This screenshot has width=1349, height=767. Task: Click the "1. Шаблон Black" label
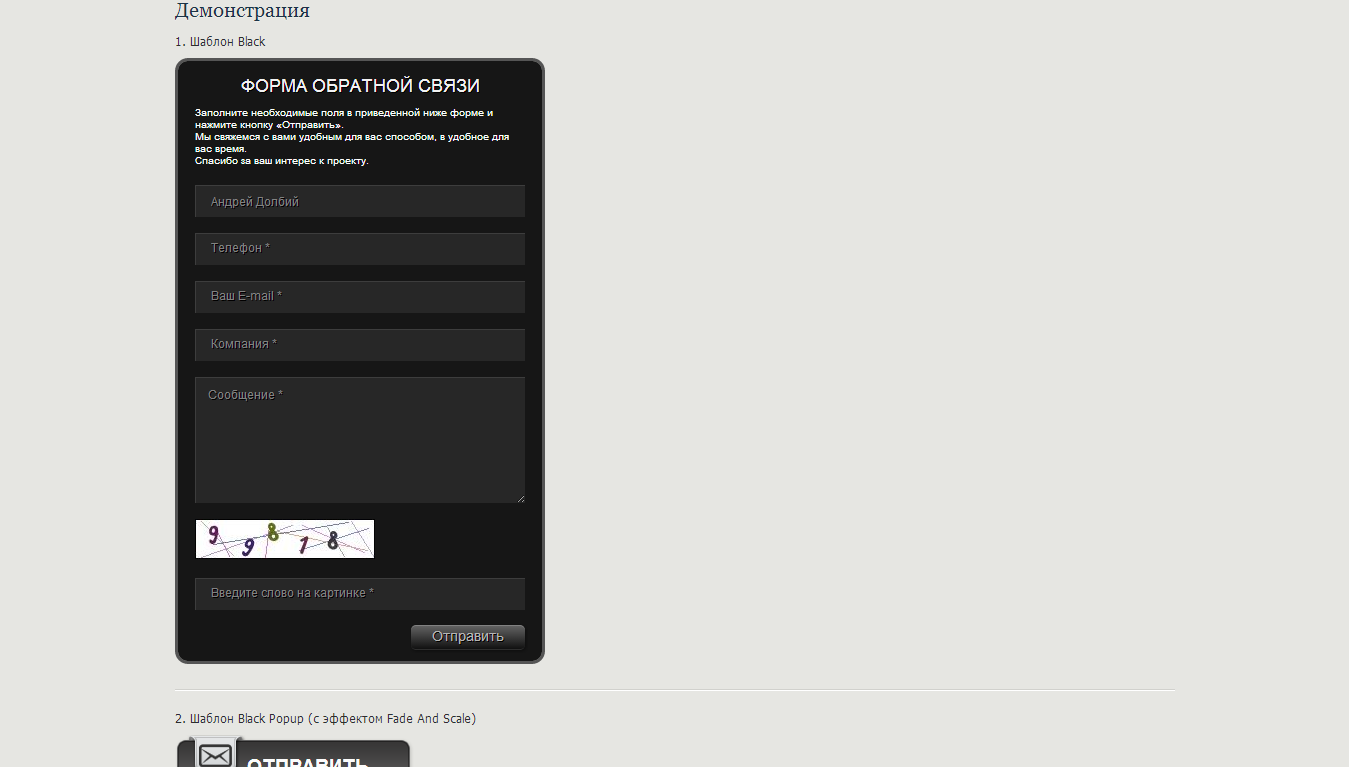(x=220, y=42)
